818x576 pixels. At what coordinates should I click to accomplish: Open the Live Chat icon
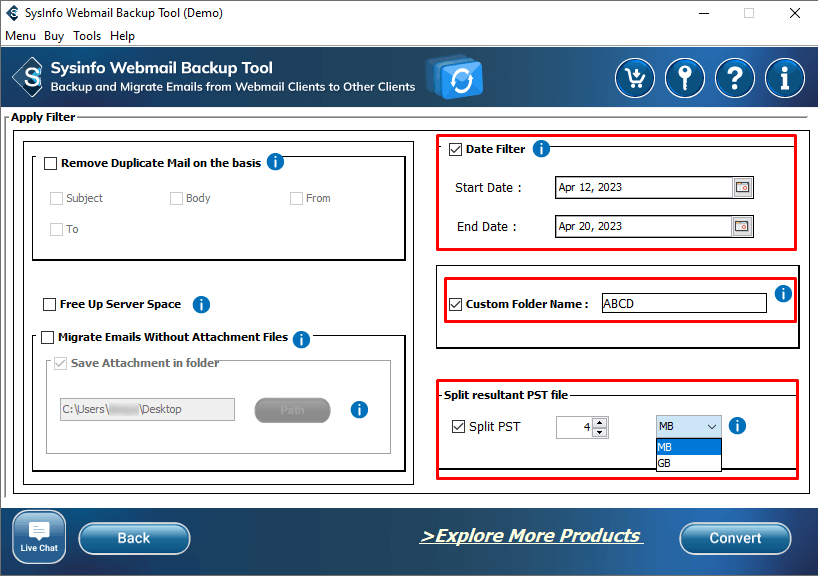click(x=39, y=537)
